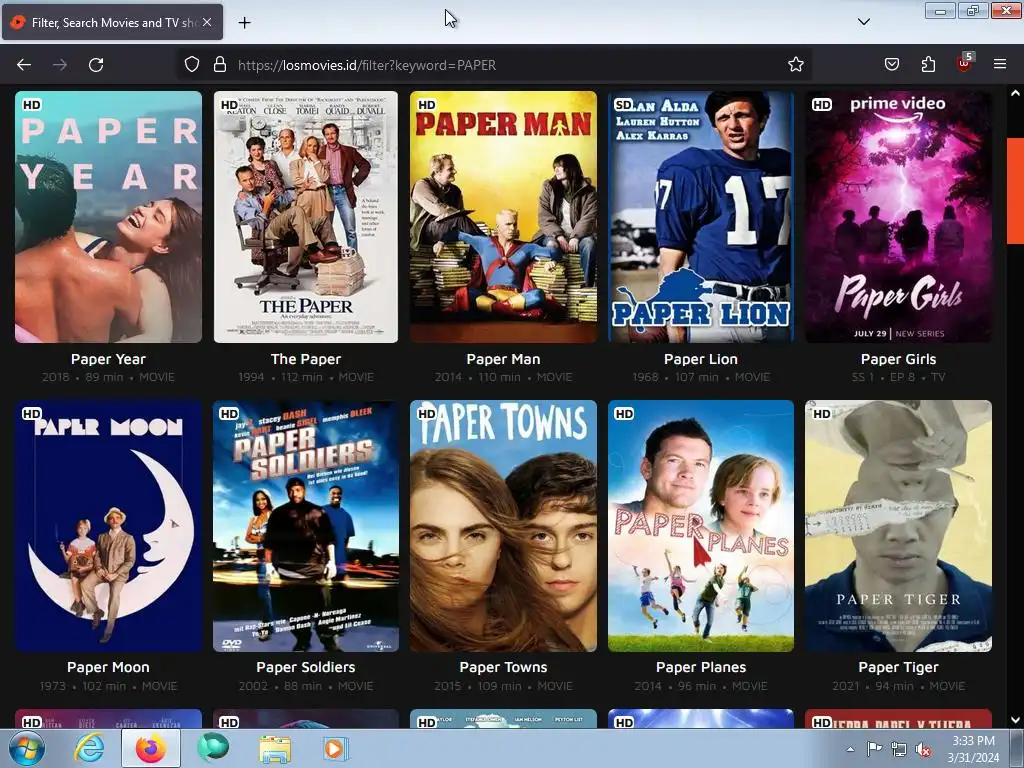Screen dimensions: 1024x768
Task: Open the Paper Tiger poster
Action: (x=899, y=526)
